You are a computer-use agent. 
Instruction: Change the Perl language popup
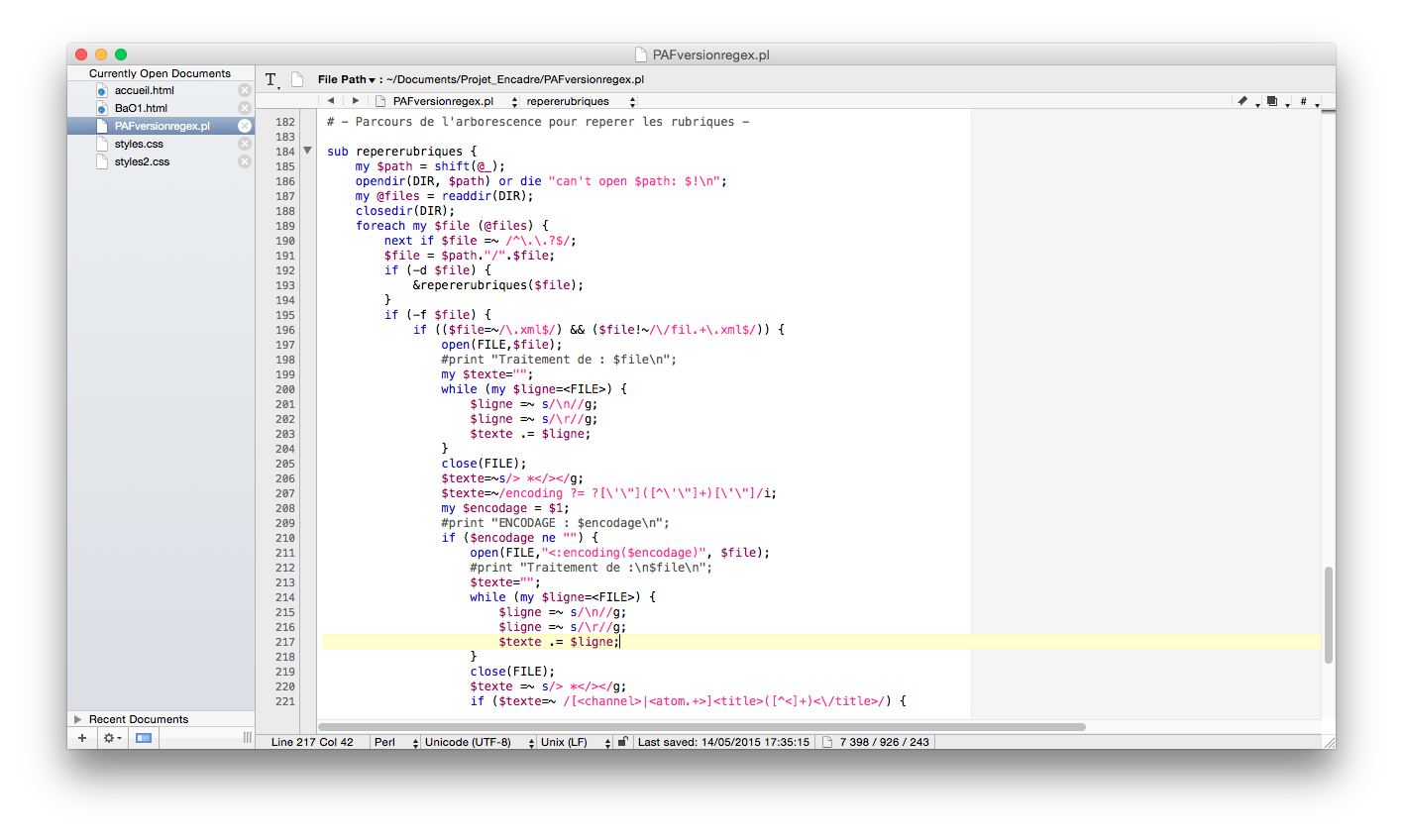coord(395,742)
